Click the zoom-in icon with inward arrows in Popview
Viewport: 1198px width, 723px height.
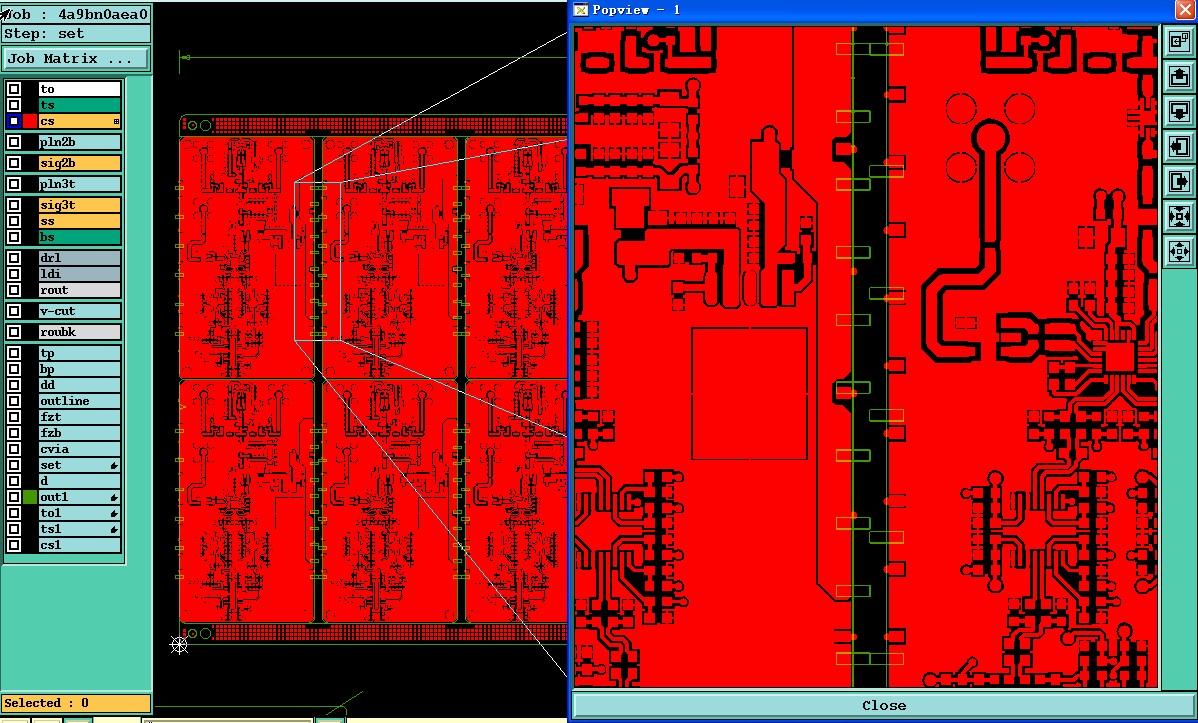[x=1179, y=216]
